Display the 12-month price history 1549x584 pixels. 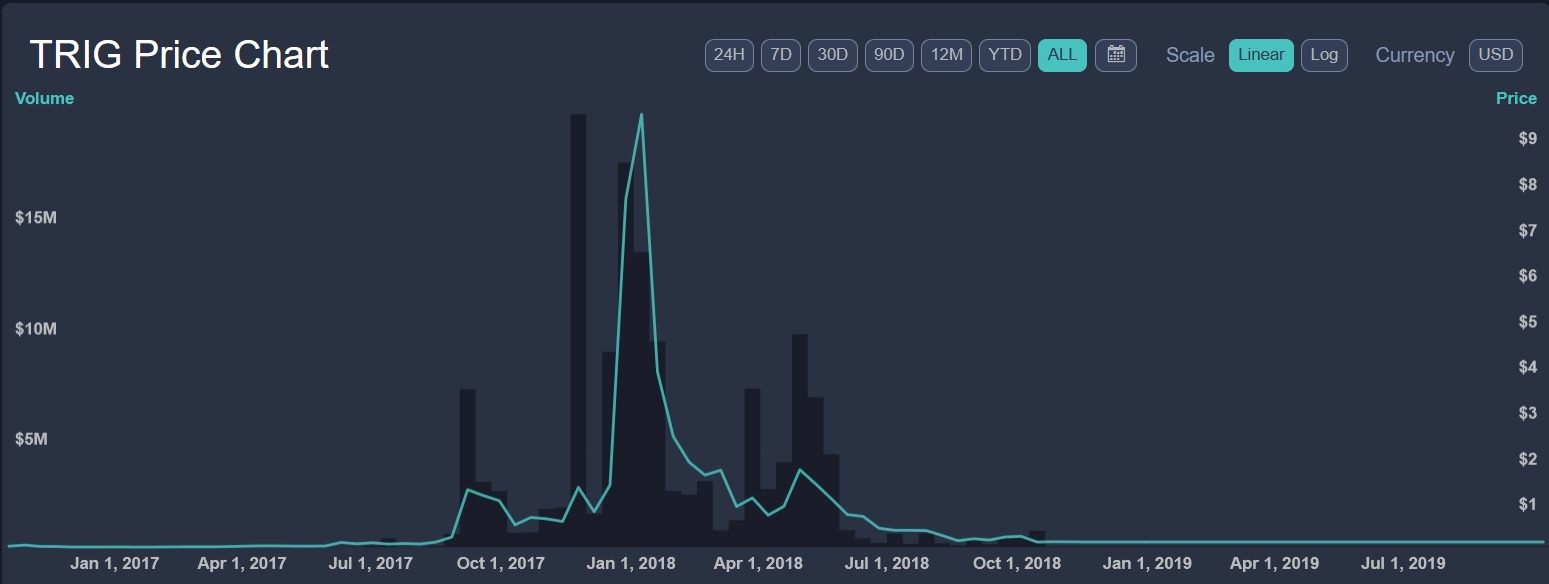pos(945,55)
